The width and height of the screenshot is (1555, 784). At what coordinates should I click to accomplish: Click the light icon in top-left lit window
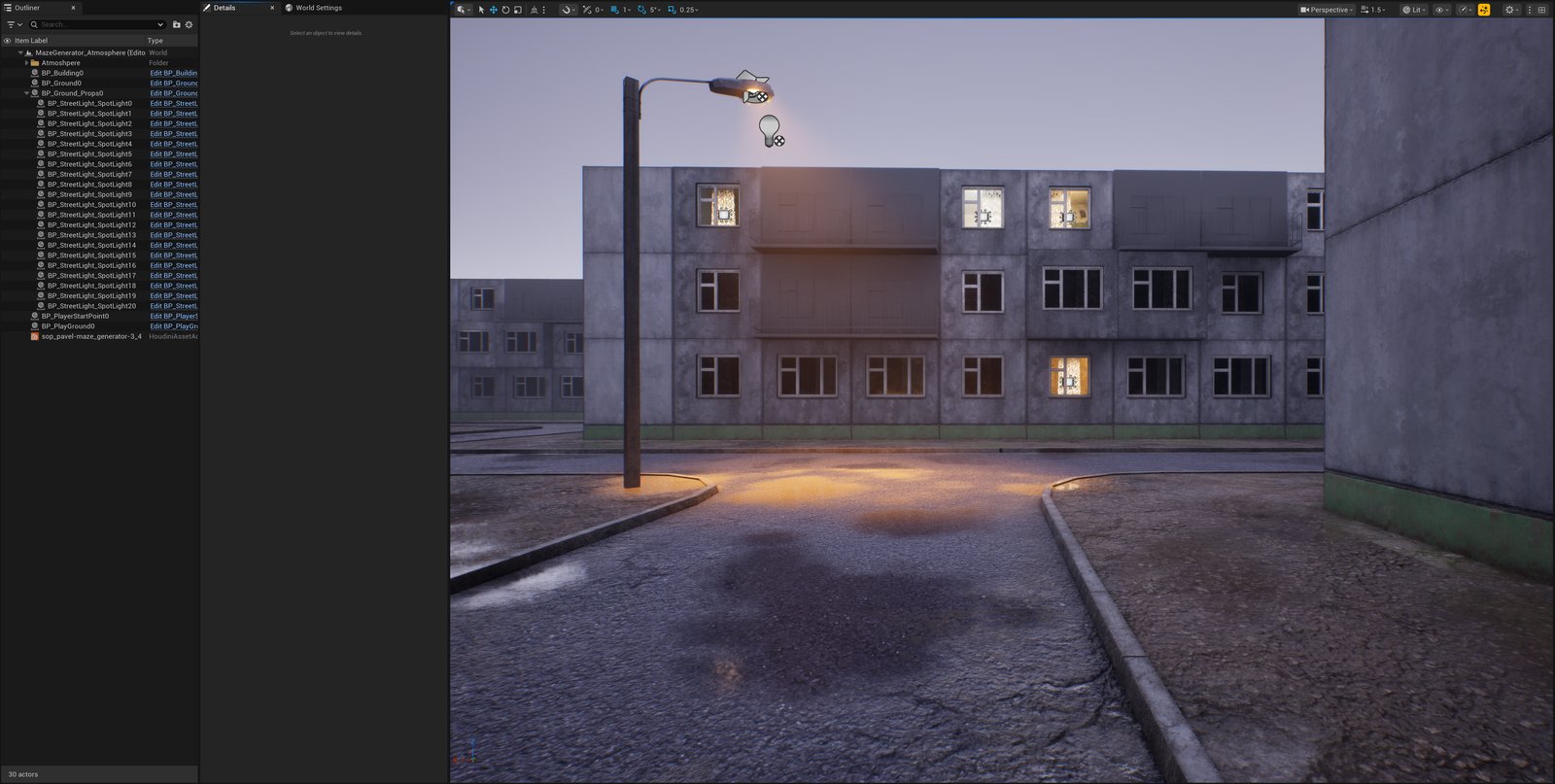click(x=724, y=214)
